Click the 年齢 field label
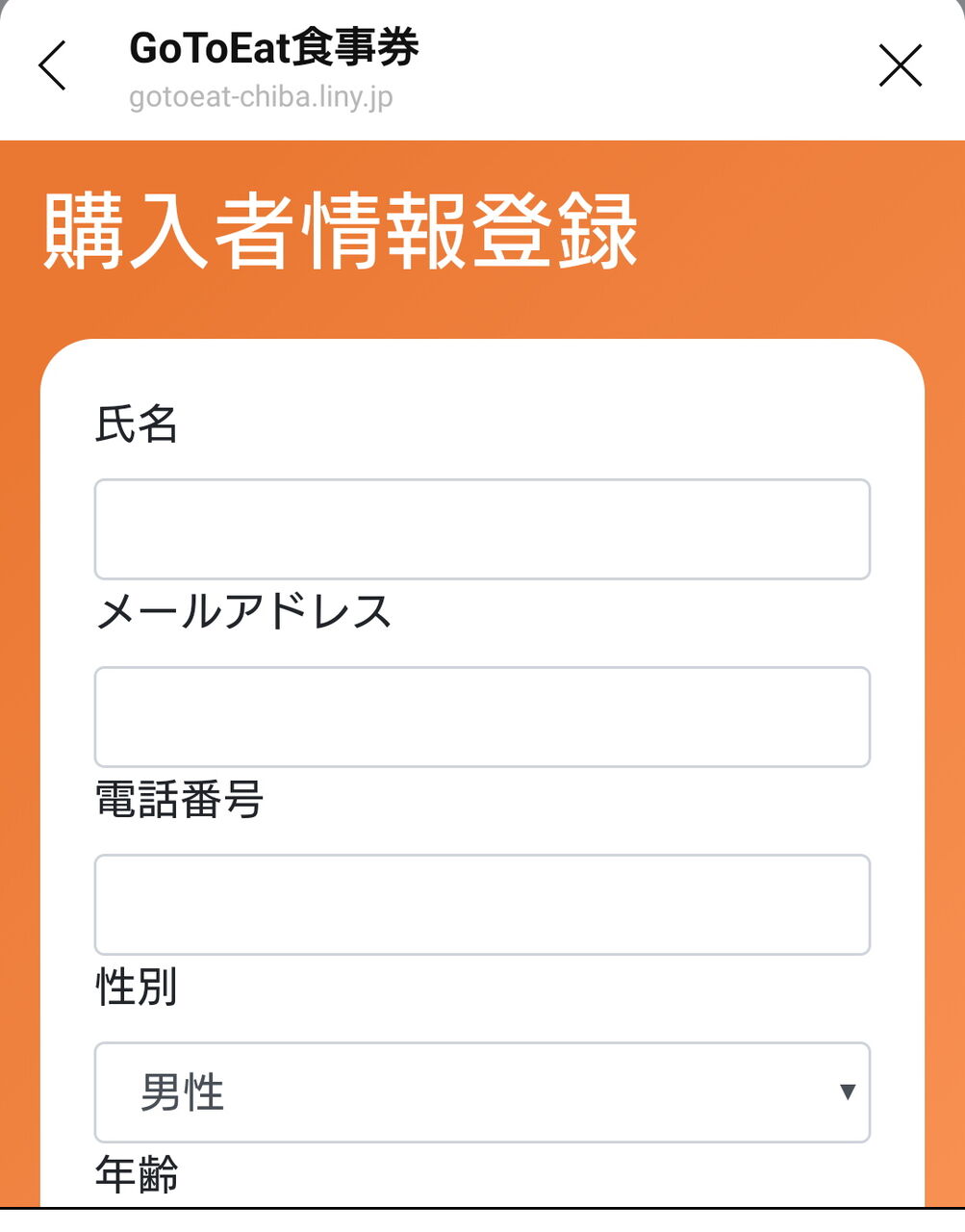965x1232 pixels. 137,1175
